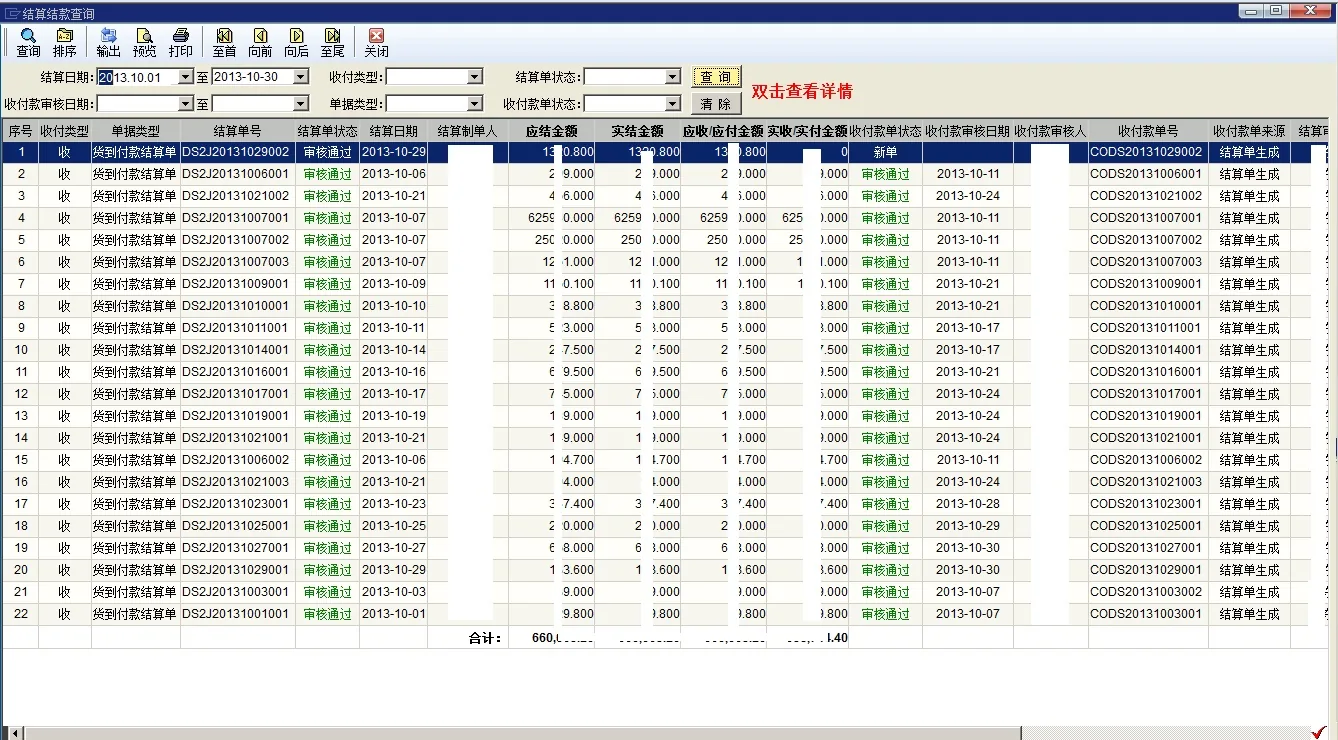Click cell DS2J20131001001

(x=236, y=614)
